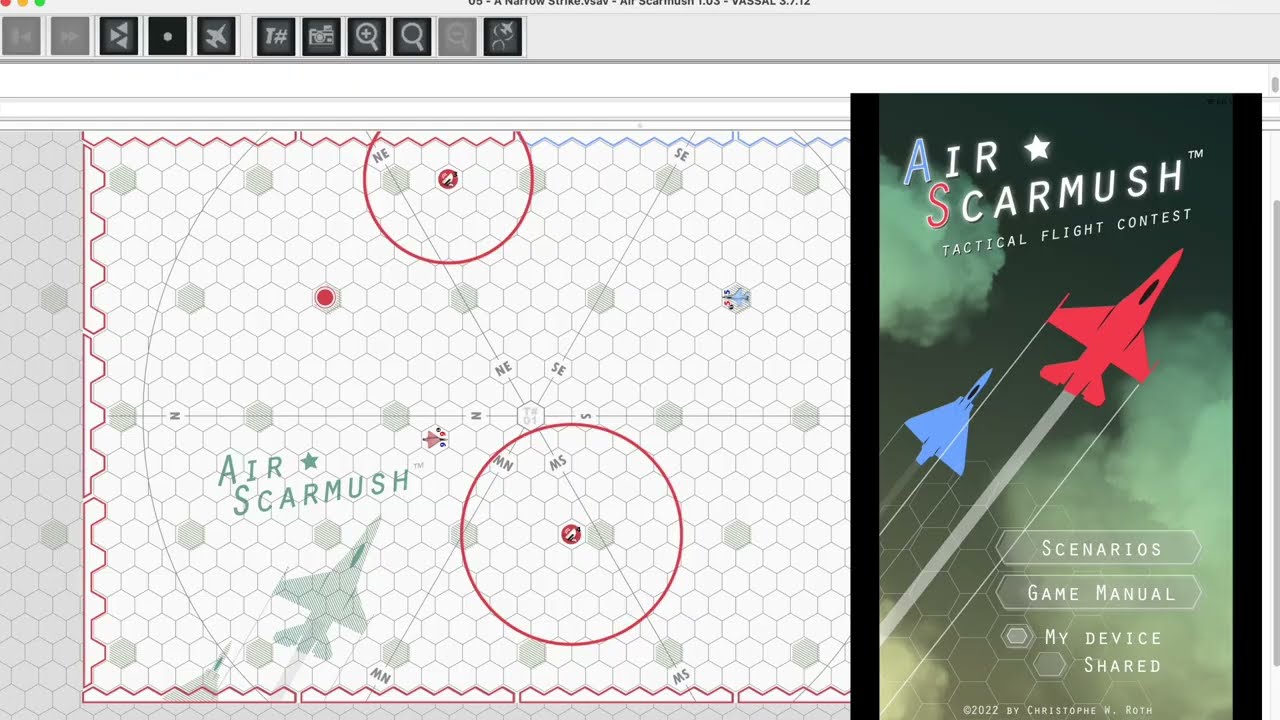
Task: Click the undo step-back toolbar button
Action: pyautogui.click(x=22, y=37)
